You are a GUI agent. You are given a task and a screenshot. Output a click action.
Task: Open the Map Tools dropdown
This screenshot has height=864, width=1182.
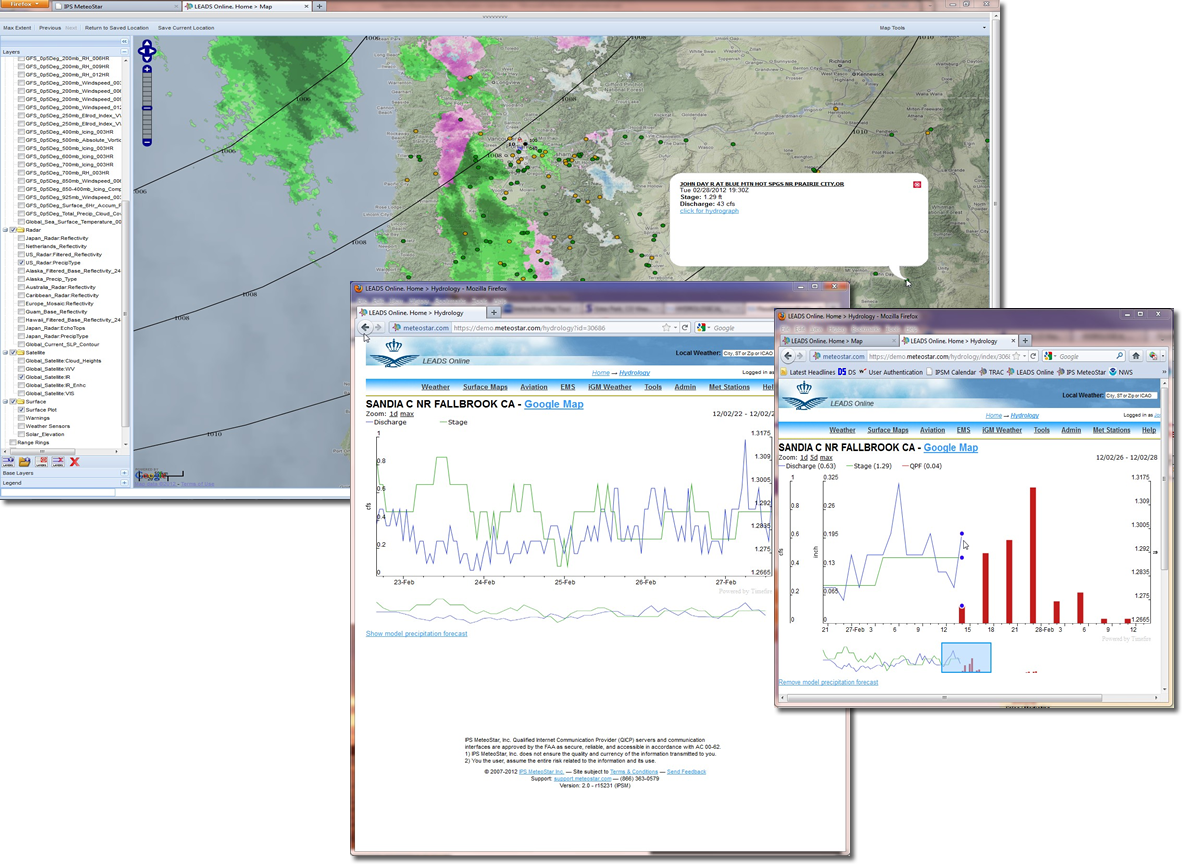click(x=932, y=28)
